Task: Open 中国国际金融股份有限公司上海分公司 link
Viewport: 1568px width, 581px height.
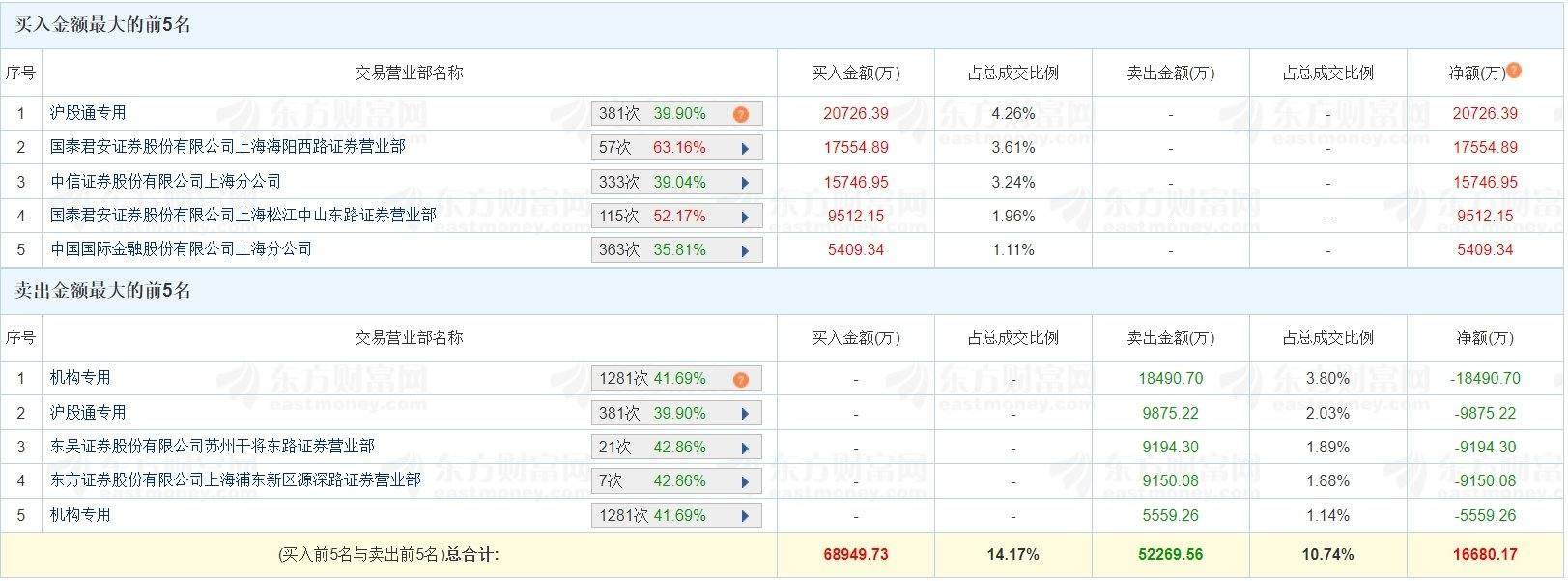Action: click(x=181, y=248)
